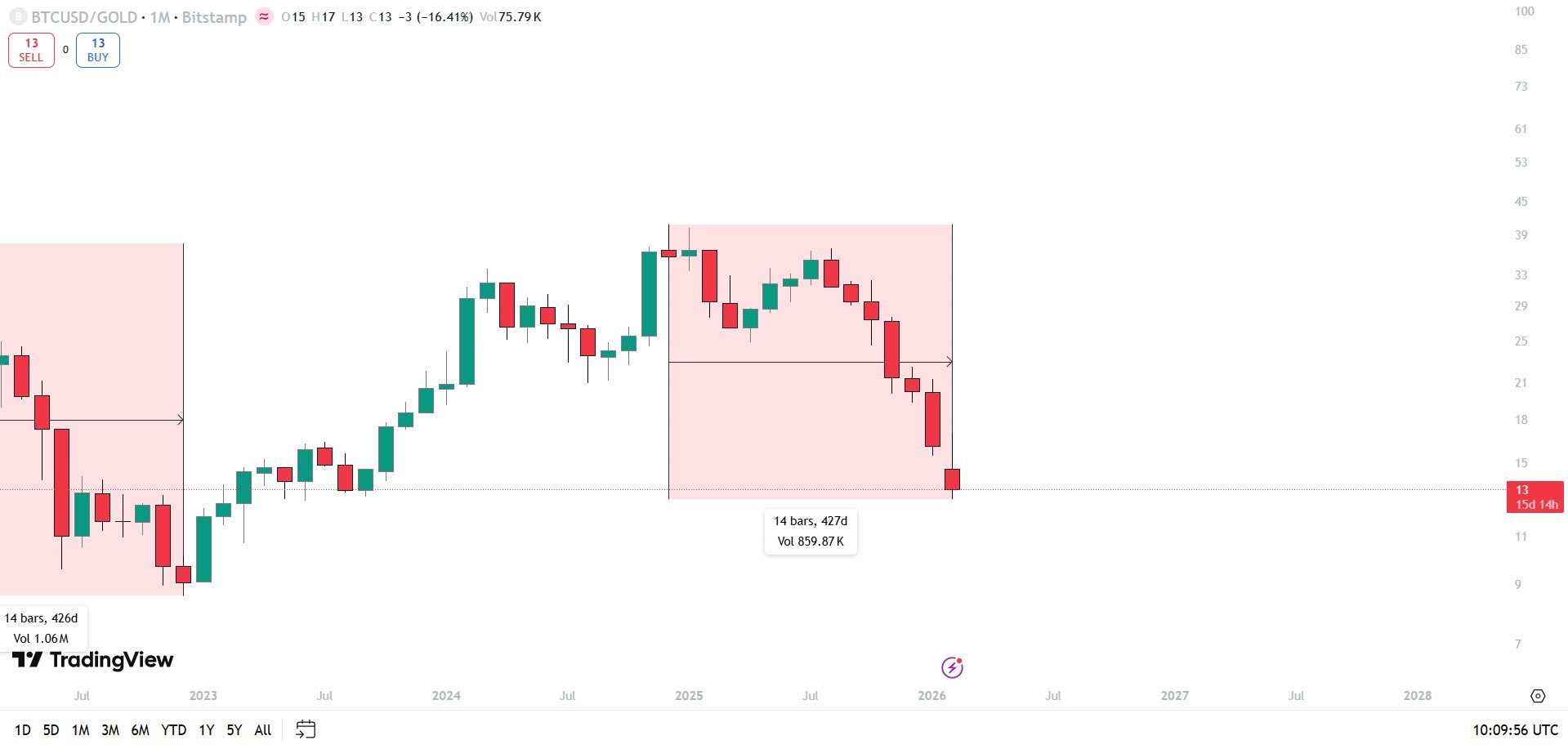This screenshot has width=1568, height=749.
Task: Click the TradingView logo
Action: tap(93, 660)
